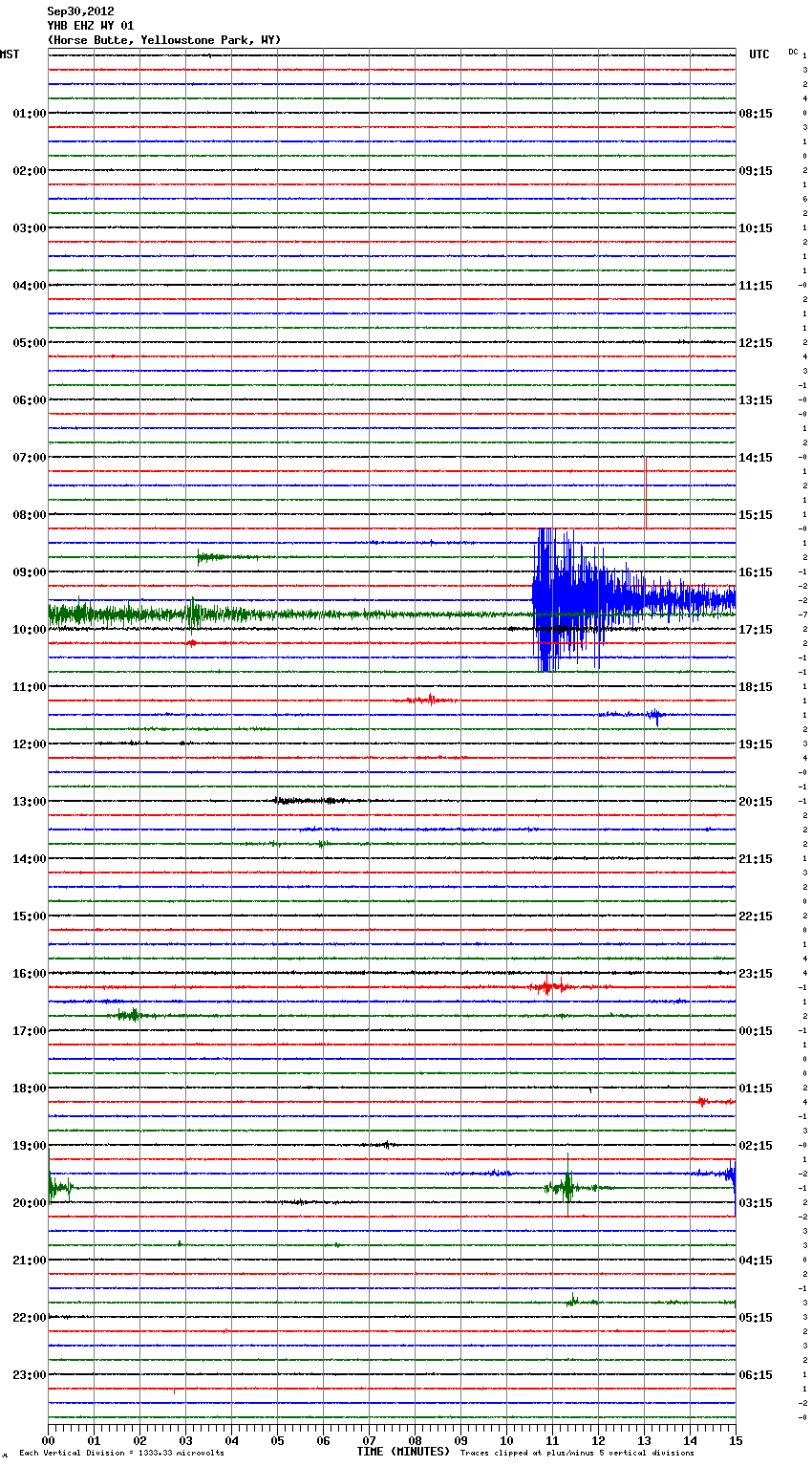Click the 23:15 UTC time label
Image resolution: width=812 pixels, height=1466 pixels.
point(756,974)
